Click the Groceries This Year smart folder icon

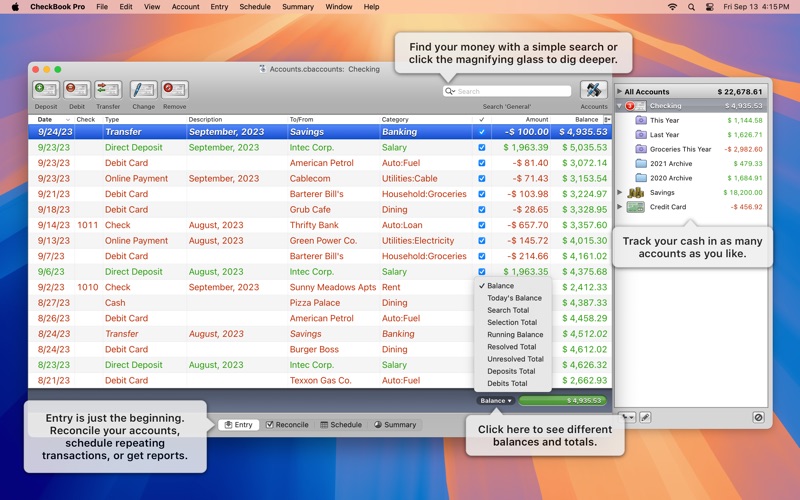point(641,149)
